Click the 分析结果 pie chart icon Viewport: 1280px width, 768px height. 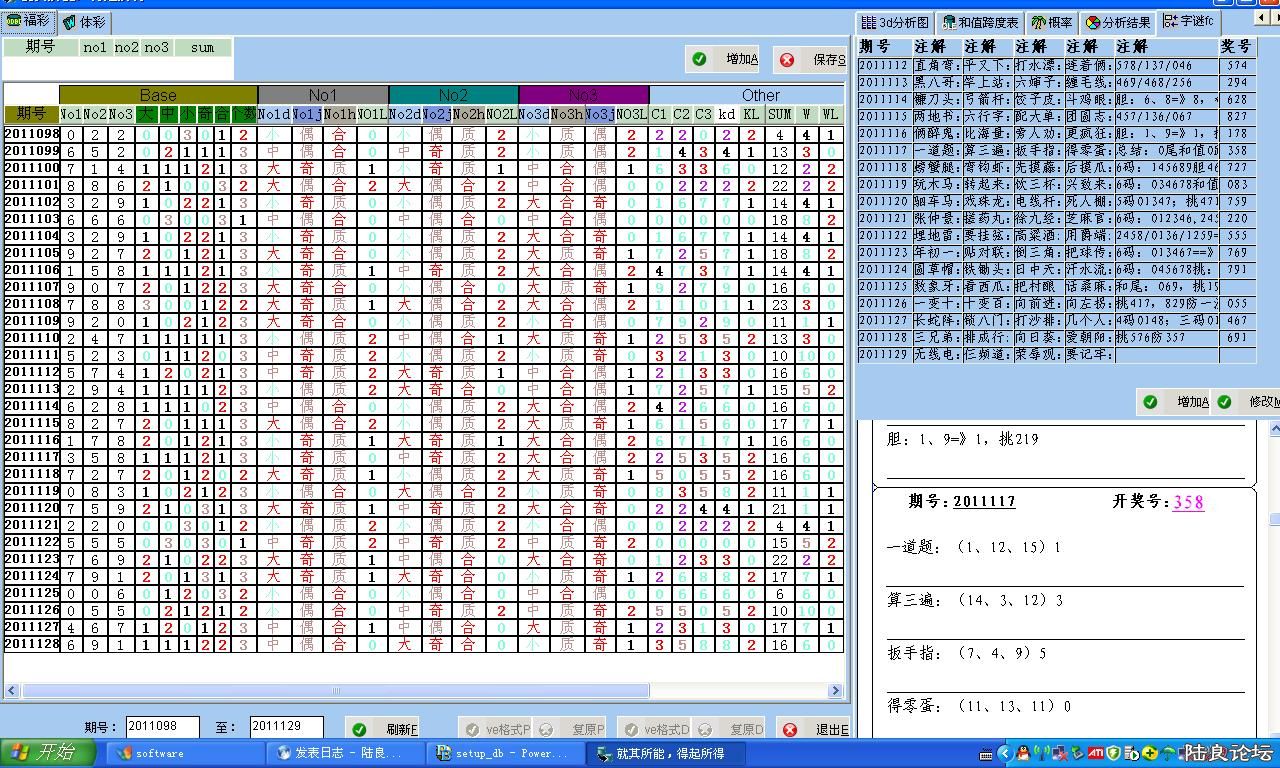(1093, 22)
